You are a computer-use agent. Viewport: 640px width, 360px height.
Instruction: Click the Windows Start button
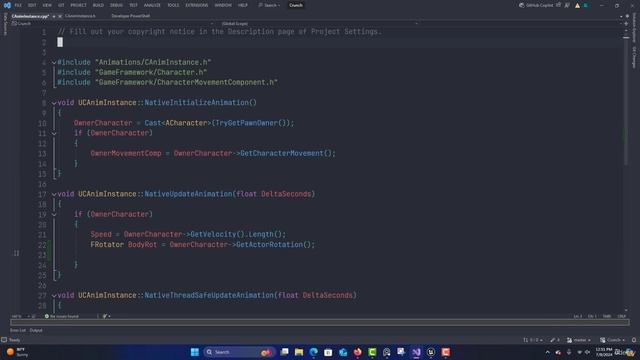click(x=195, y=352)
